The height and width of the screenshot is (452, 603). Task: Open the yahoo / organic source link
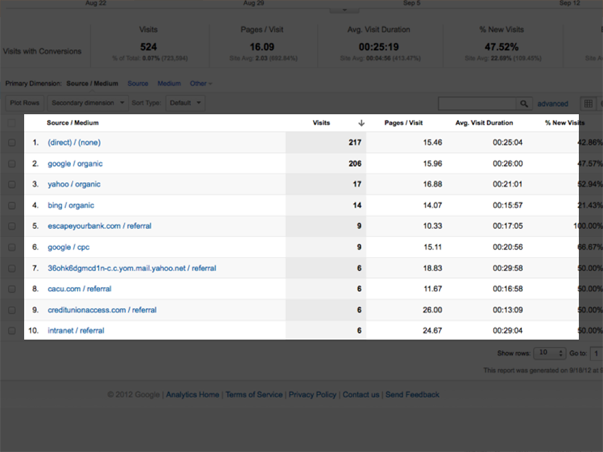74,184
